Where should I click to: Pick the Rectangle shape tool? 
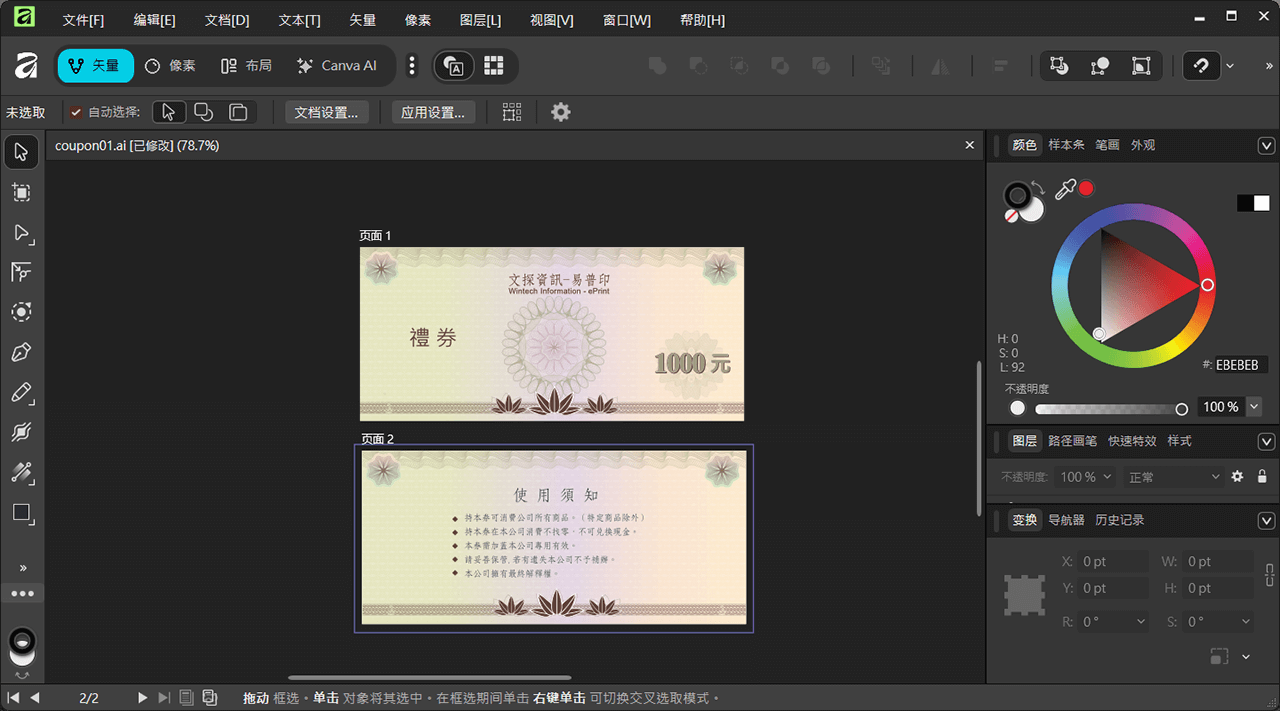point(21,513)
